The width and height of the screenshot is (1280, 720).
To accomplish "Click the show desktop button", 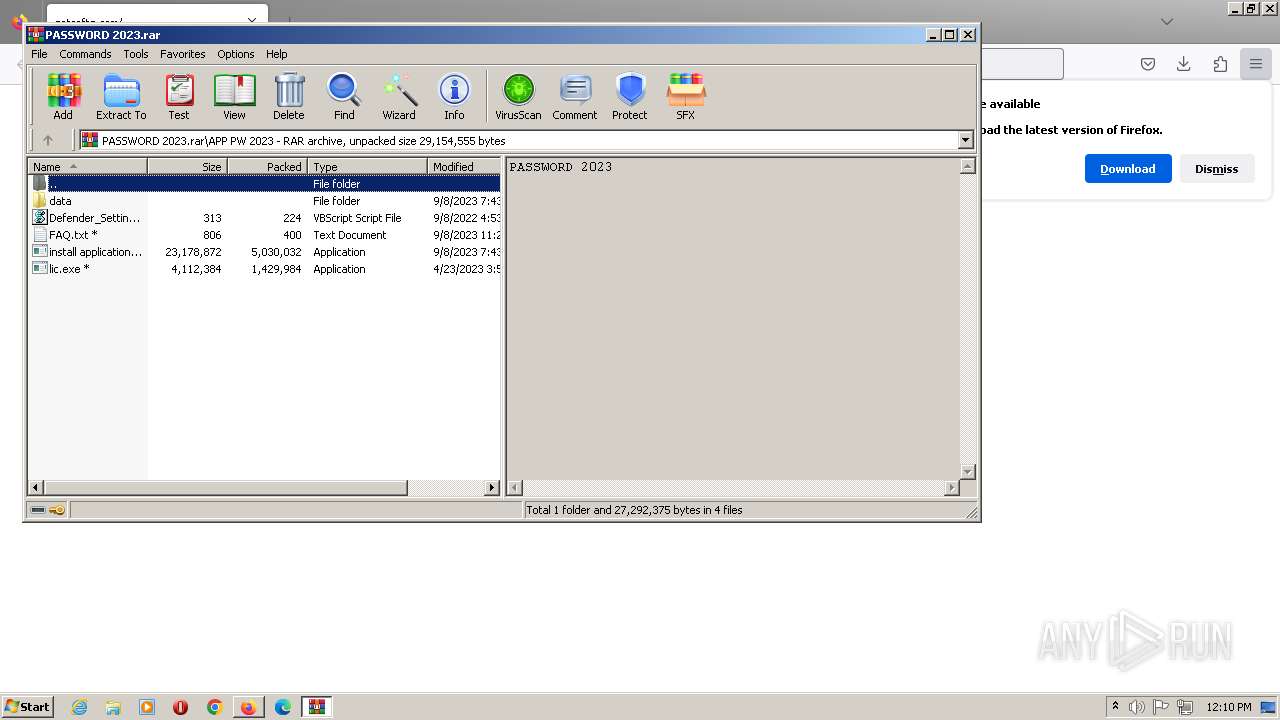I will coord(1268,707).
